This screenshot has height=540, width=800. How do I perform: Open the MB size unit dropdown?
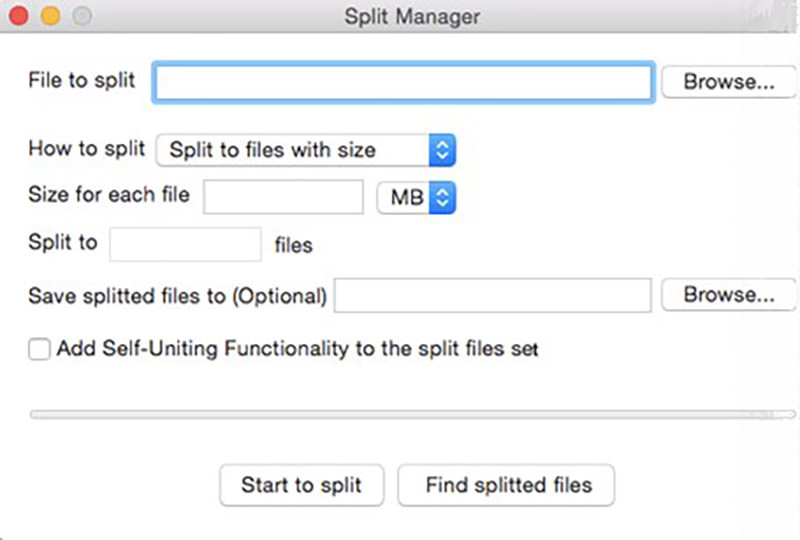pyautogui.click(x=416, y=198)
